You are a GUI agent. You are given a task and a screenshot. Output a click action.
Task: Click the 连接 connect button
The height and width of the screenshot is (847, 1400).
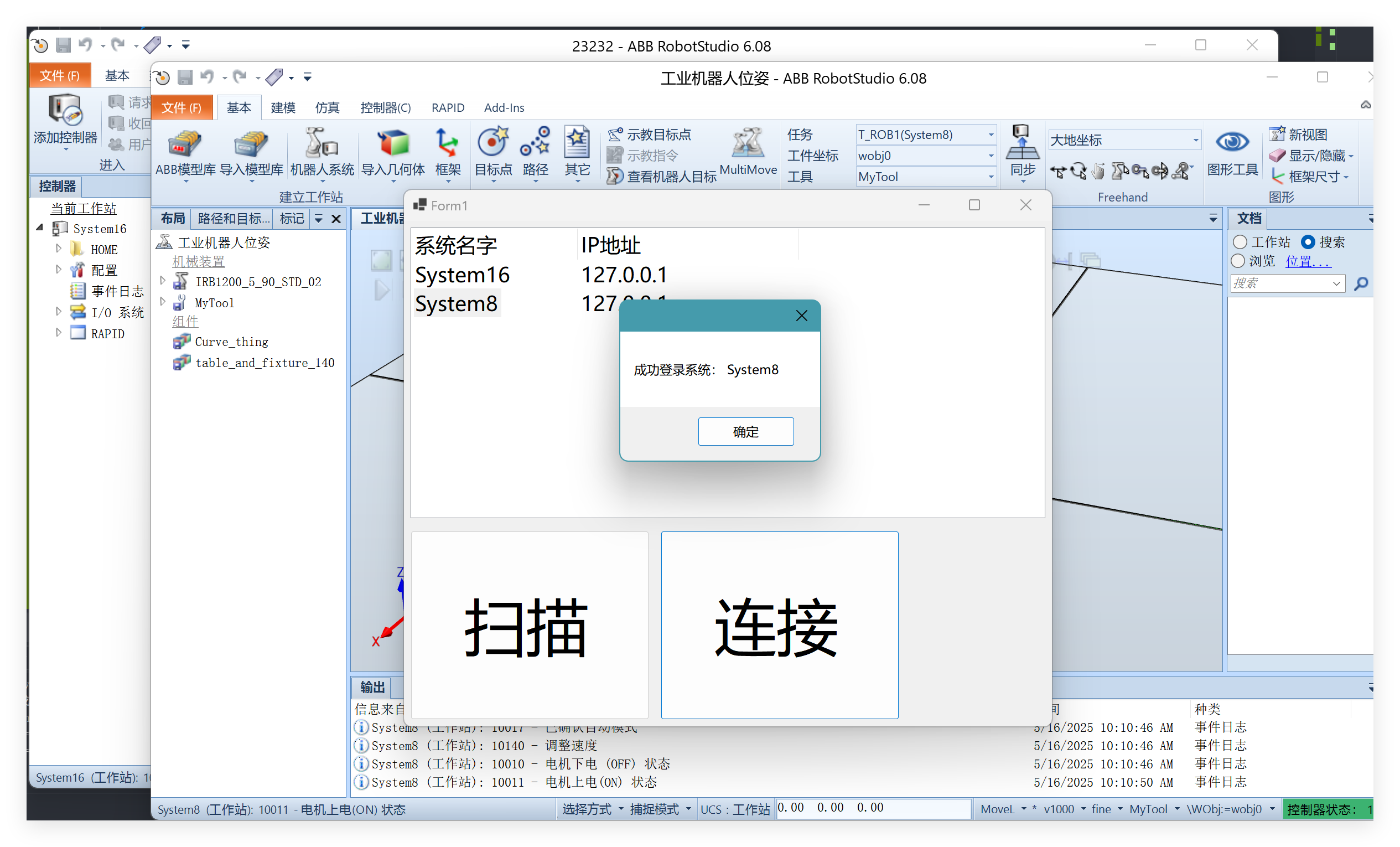click(780, 626)
